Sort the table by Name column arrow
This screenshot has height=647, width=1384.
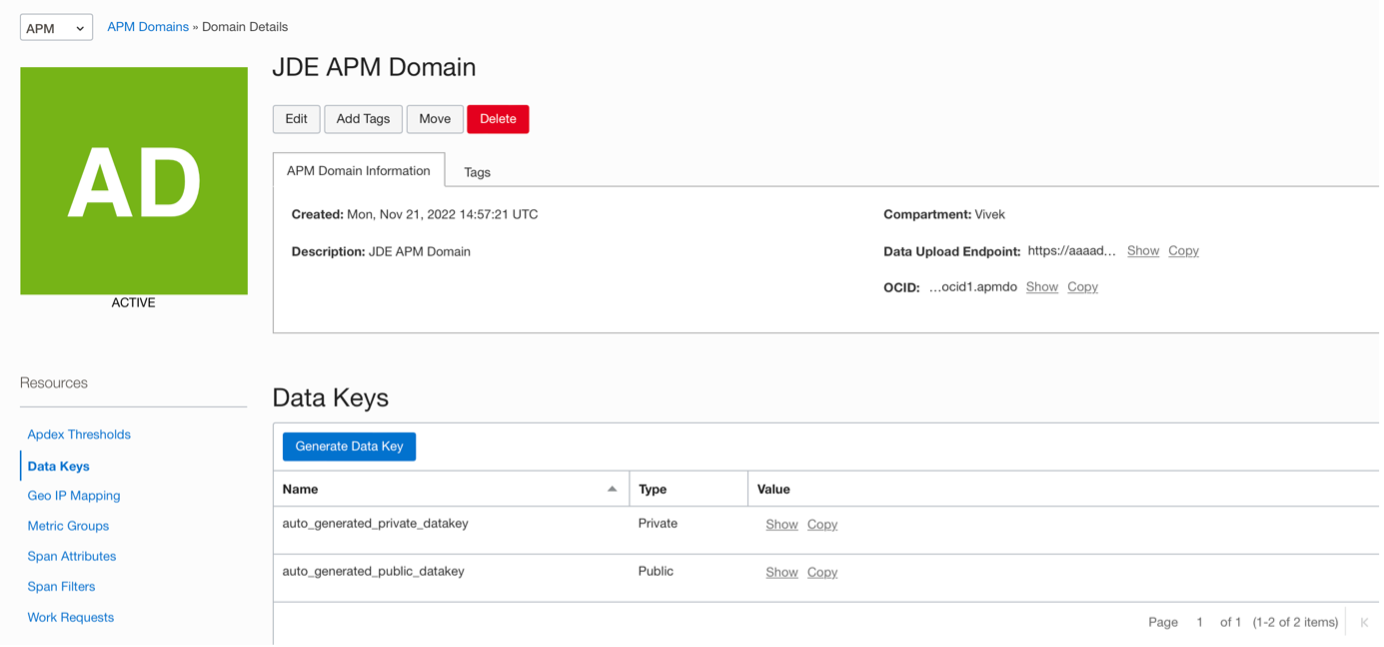[612, 489]
